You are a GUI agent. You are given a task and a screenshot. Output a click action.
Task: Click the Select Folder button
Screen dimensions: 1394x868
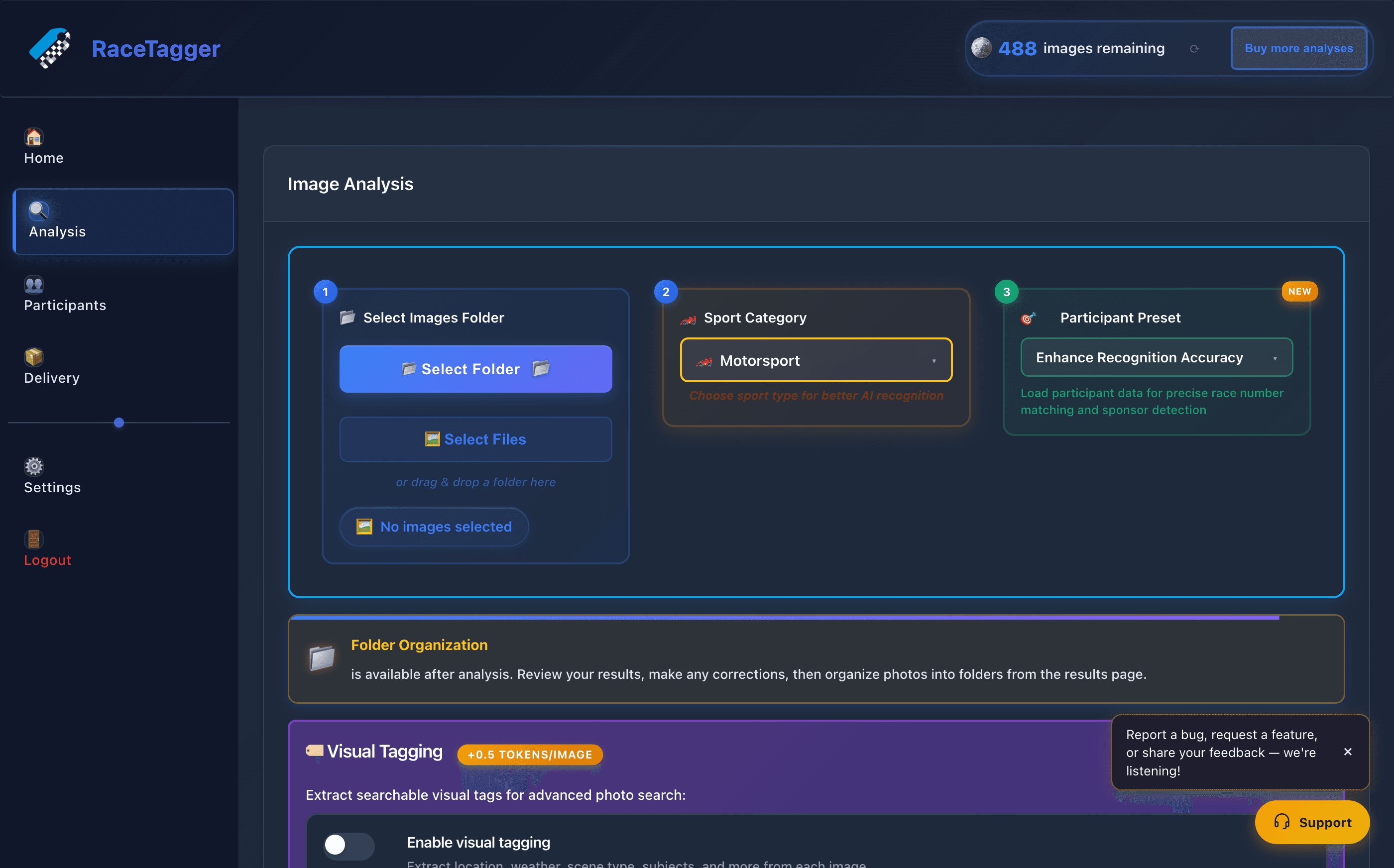pyautogui.click(x=475, y=369)
